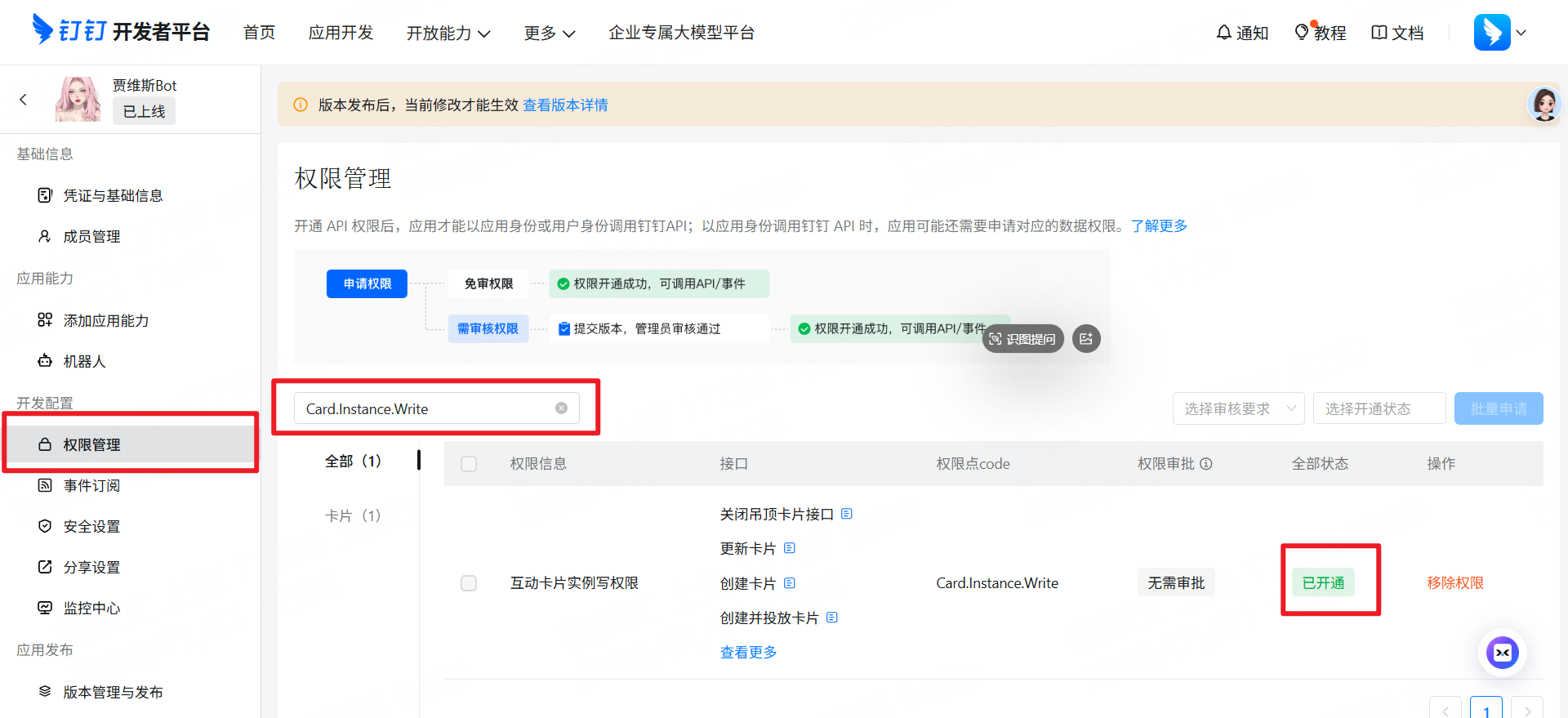Expand the 开放能力 dropdown menu
The image size is (1568, 718).
448,33
